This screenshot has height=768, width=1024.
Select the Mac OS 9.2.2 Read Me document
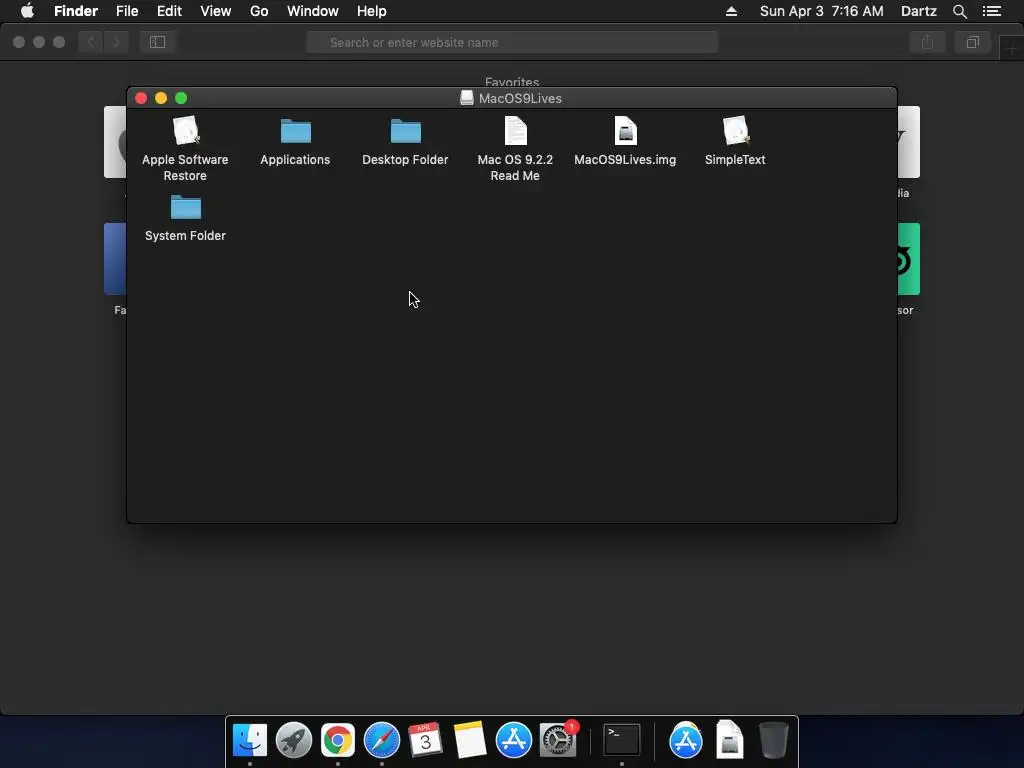(x=515, y=131)
